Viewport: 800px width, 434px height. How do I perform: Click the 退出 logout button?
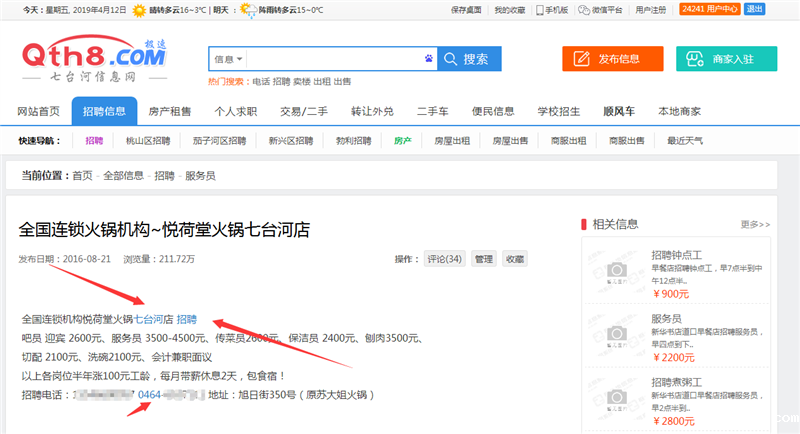(755, 9)
